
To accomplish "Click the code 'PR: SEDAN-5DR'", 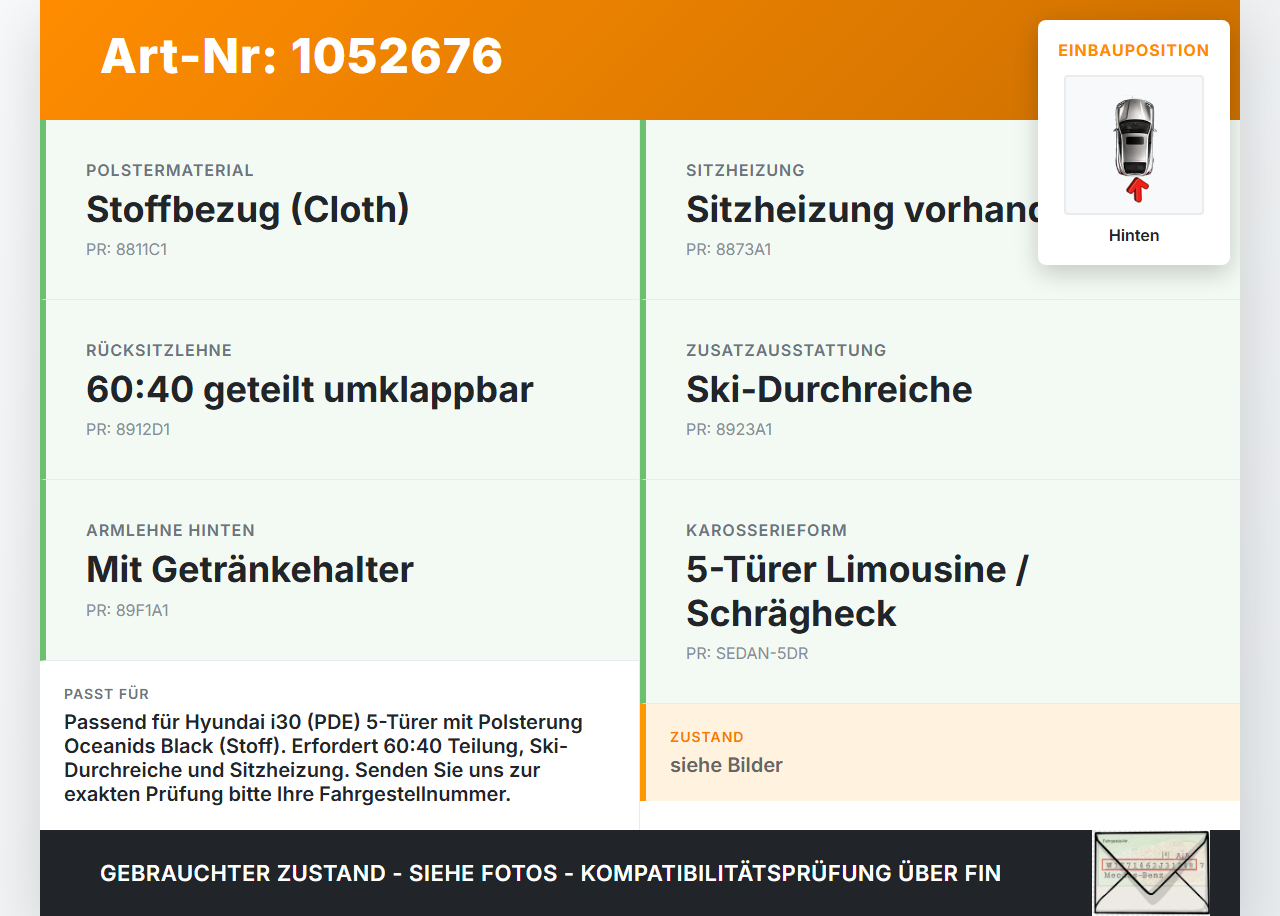I will [x=747, y=653].
